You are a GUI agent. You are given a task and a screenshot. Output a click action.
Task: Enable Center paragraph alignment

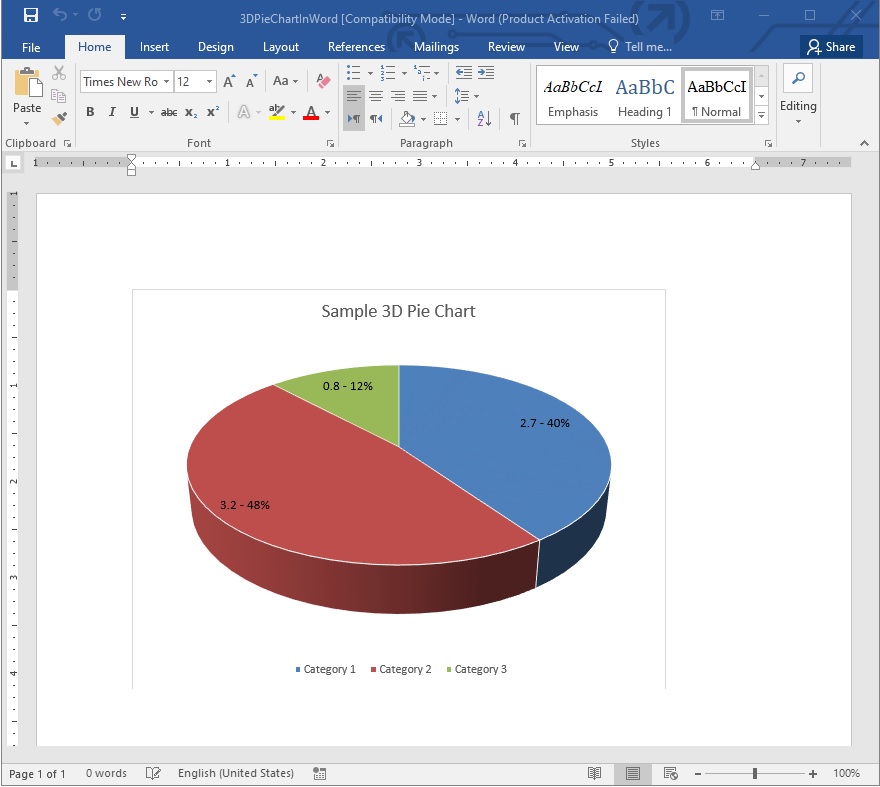(375, 95)
